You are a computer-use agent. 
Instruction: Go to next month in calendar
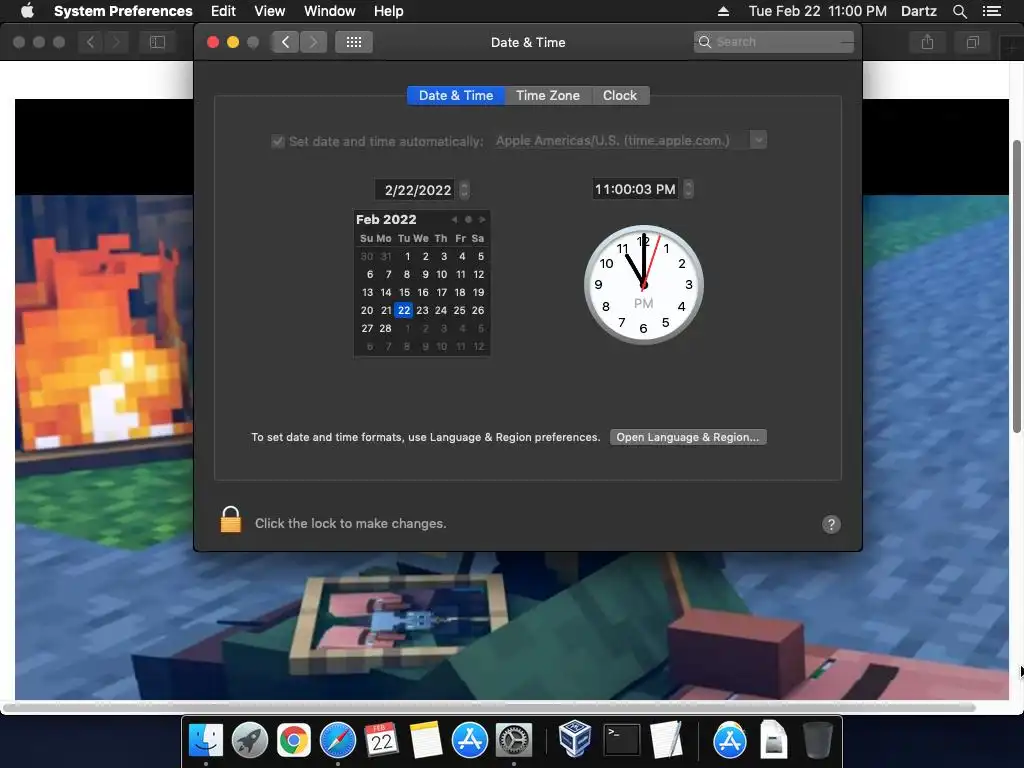[x=483, y=219]
